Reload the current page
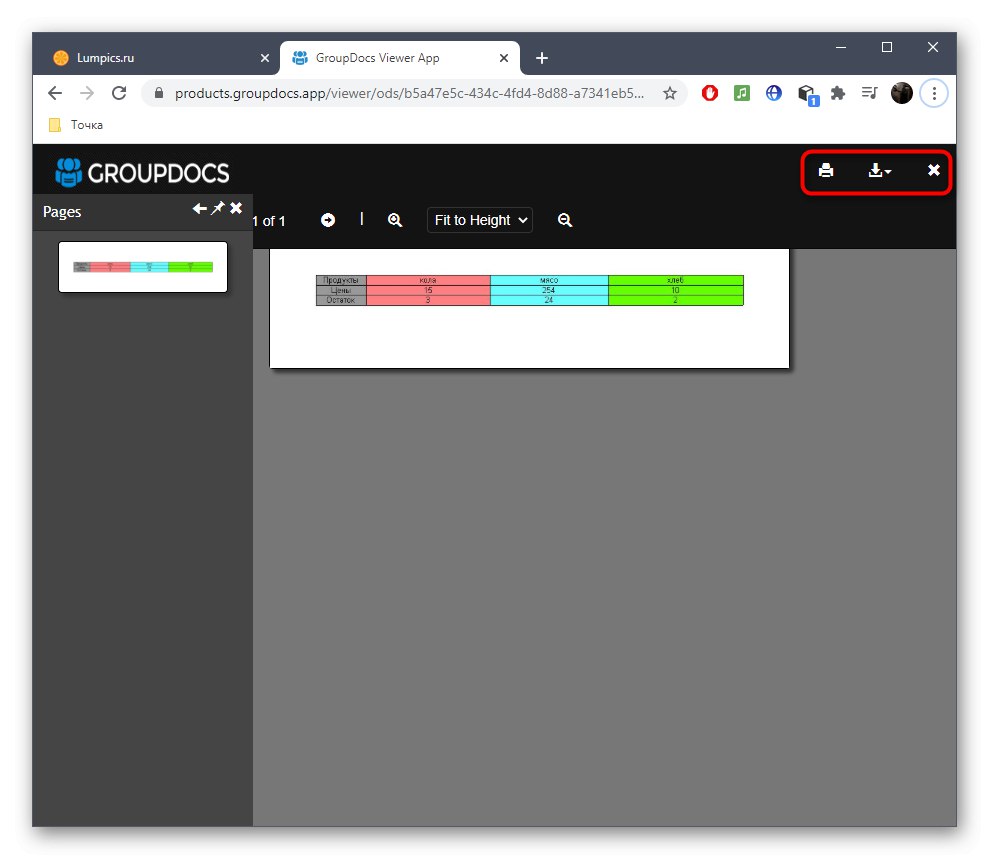 pos(119,93)
